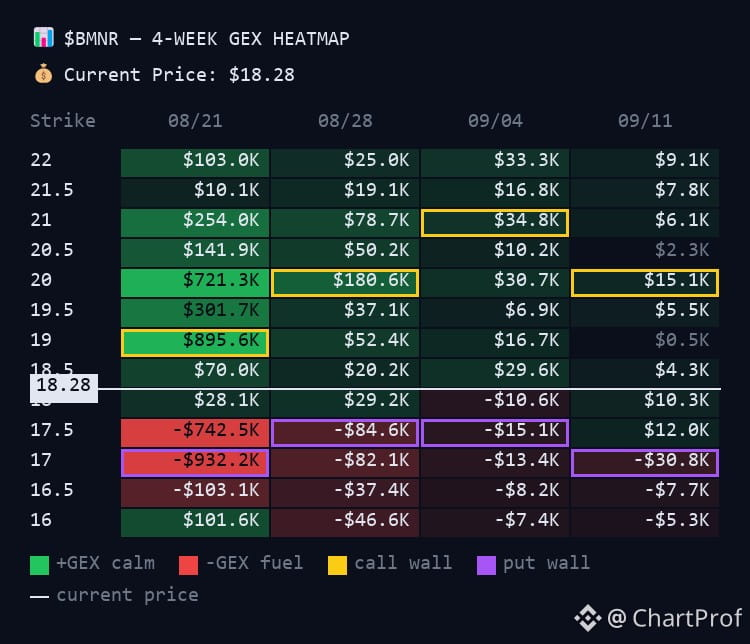Screen dimensions: 750x644
Task: Select the $6.9K cell at strike 19.5
Action: [495, 313]
